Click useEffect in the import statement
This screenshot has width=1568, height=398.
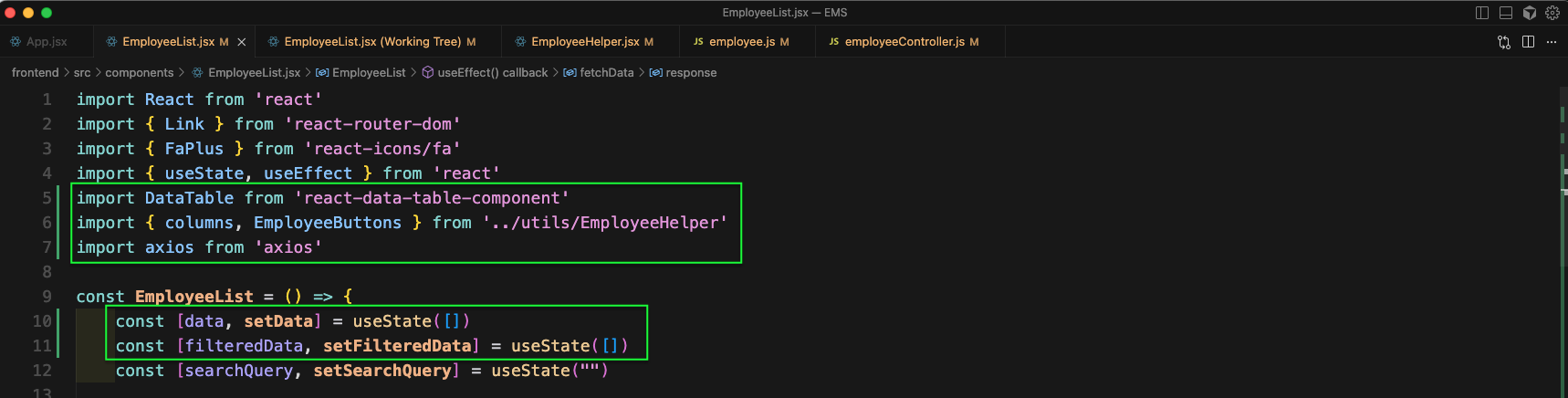click(x=308, y=173)
